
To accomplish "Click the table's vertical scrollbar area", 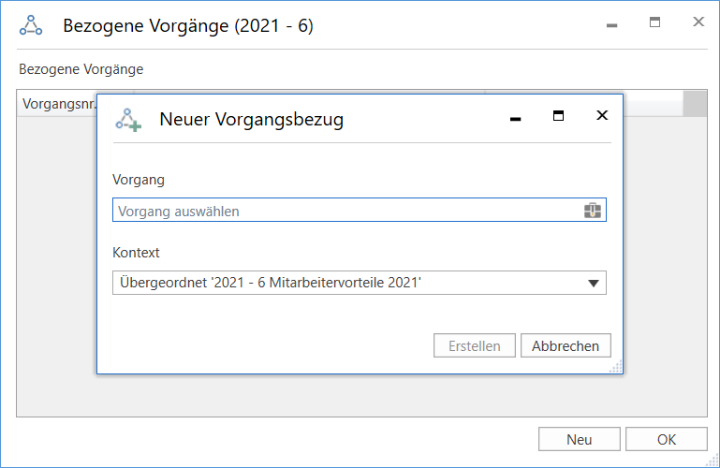I will (694, 104).
